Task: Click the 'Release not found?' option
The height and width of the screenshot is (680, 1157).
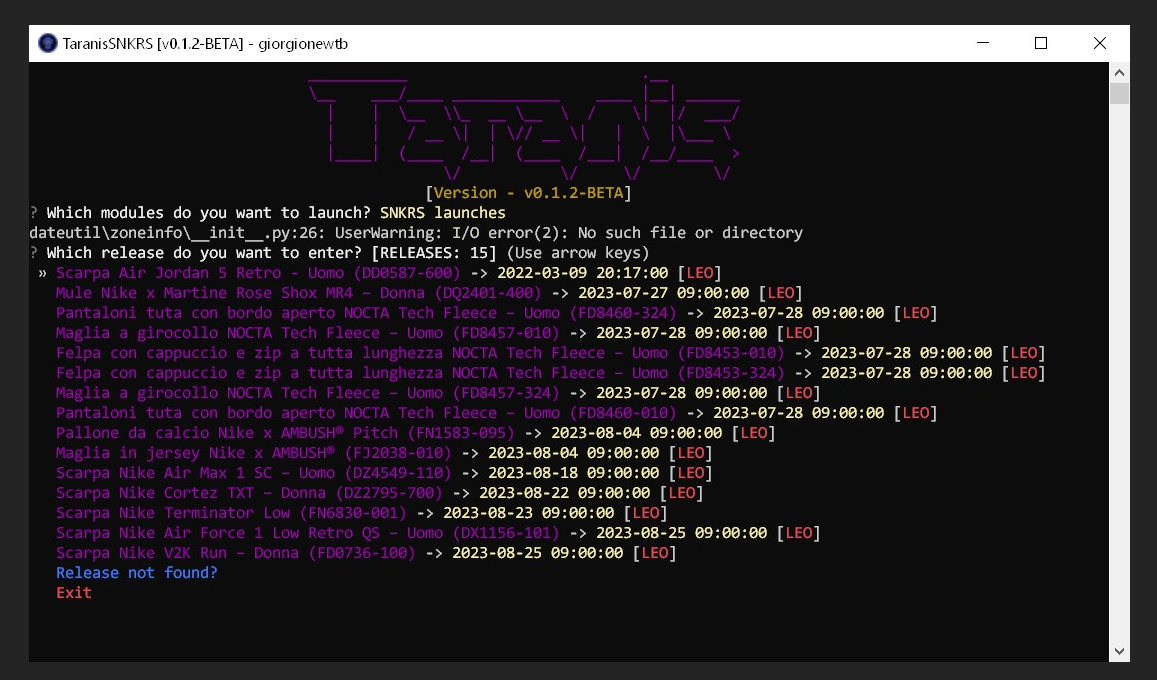Action: (x=136, y=573)
